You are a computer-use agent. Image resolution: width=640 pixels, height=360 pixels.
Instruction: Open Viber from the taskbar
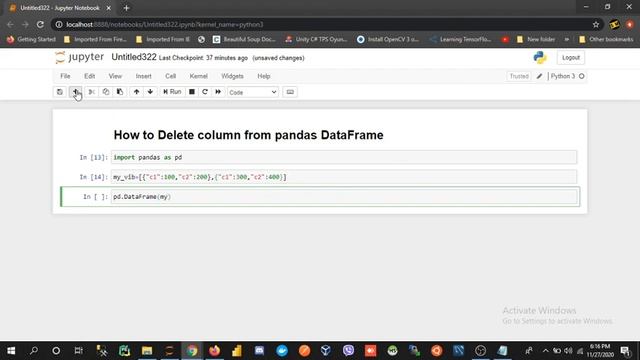point(348,351)
